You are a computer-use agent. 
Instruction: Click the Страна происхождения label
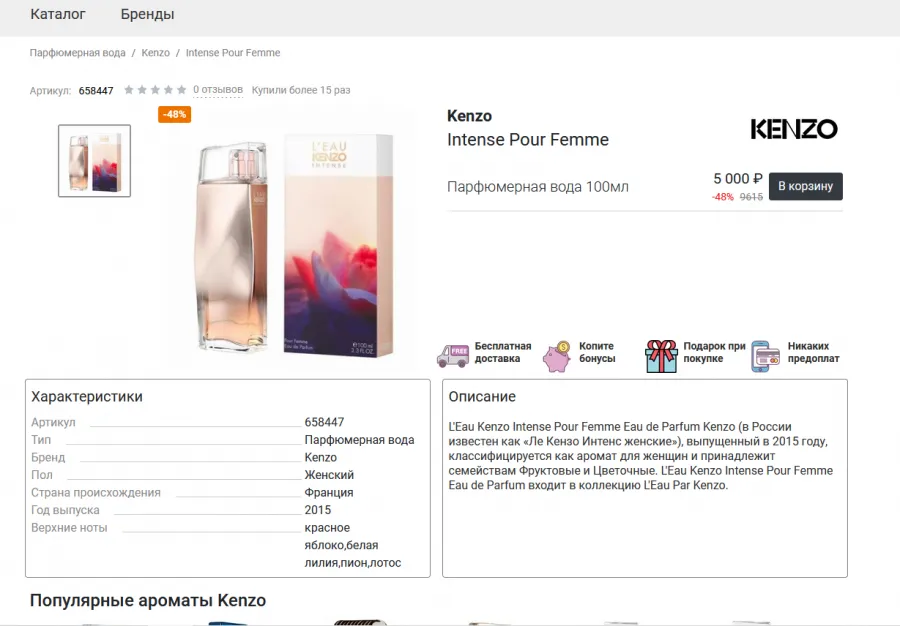tap(96, 493)
